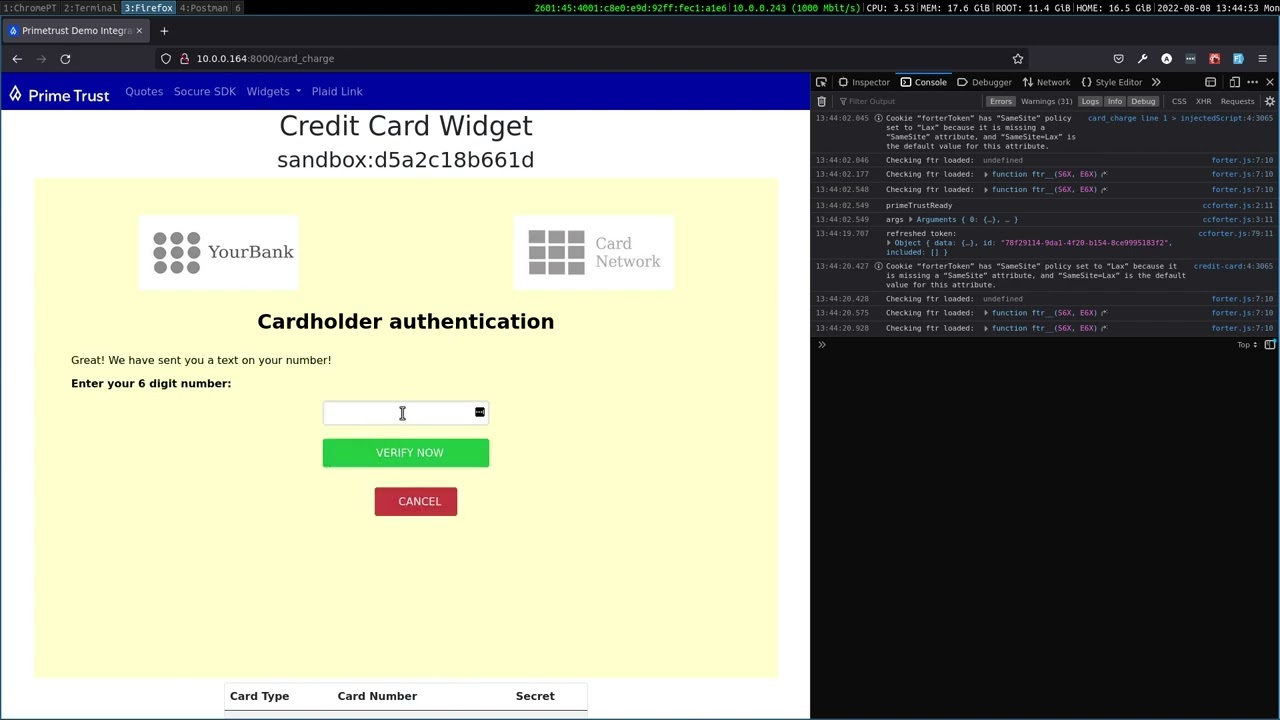
Task: Open the Socure SDK nav link
Action: point(205,92)
